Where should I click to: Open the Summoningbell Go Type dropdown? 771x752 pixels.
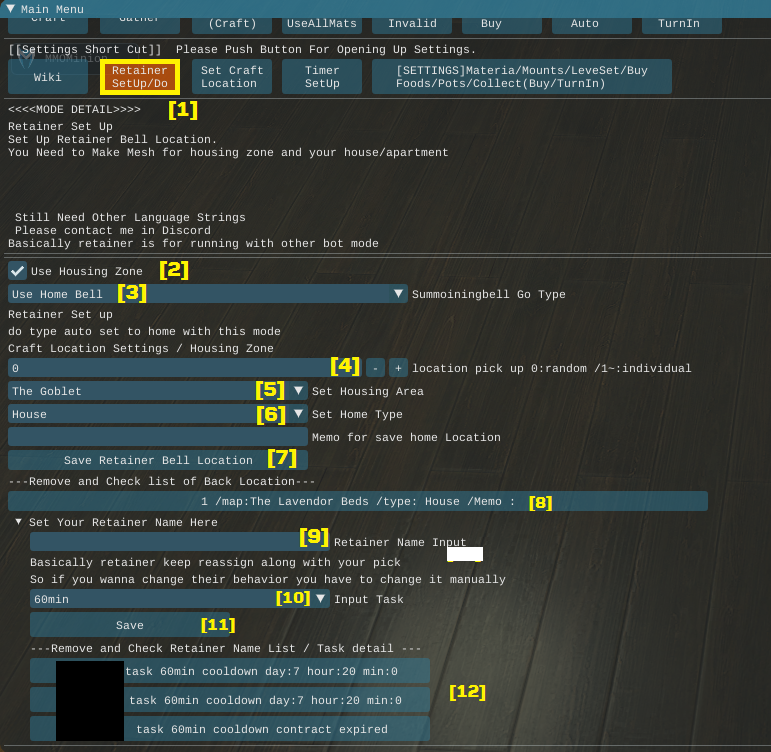[x=208, y=294]
